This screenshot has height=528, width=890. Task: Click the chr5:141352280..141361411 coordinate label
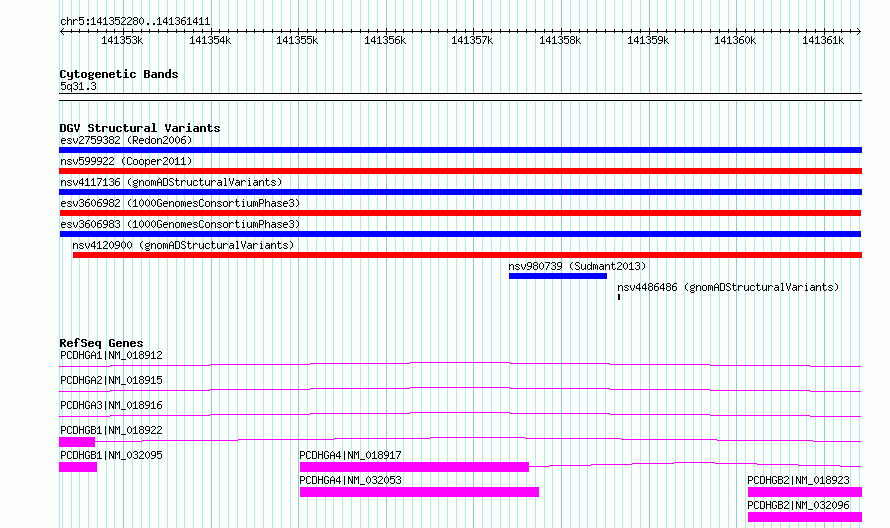click(135, 22)
